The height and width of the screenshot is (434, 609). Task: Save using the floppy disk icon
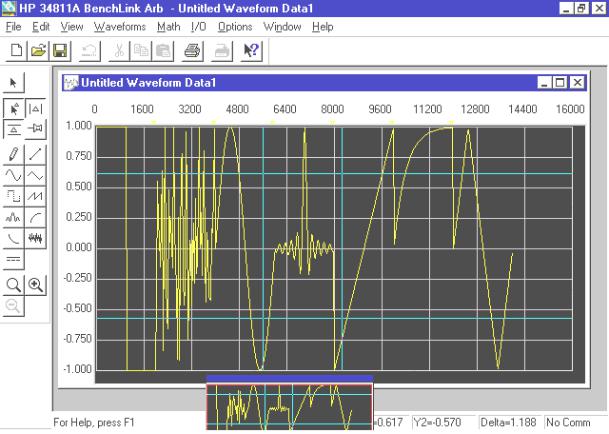60,51
